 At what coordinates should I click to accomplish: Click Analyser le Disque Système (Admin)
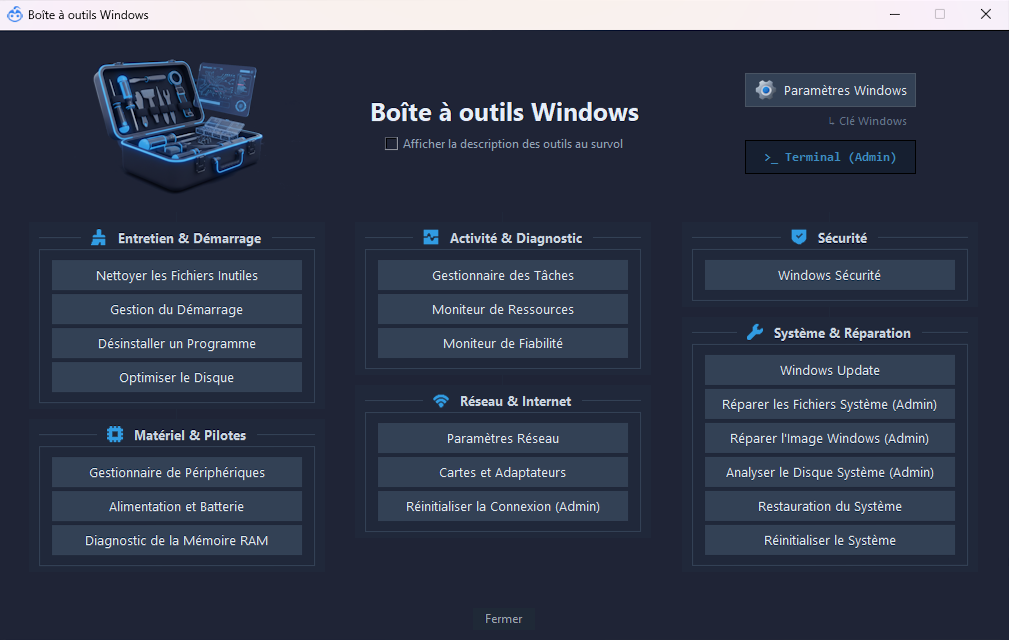[x=829, y=472]
